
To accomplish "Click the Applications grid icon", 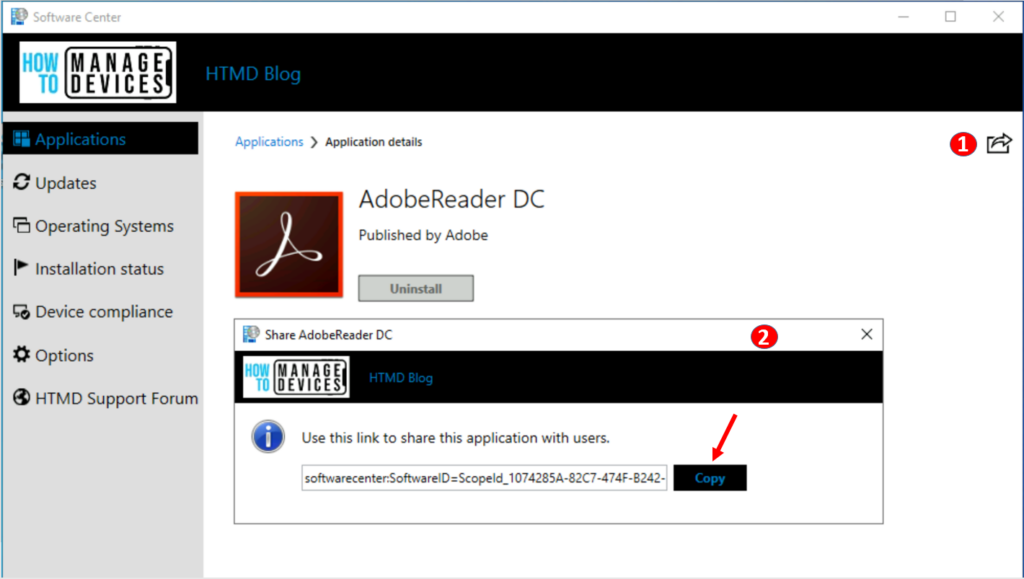I will click(22, 138).
